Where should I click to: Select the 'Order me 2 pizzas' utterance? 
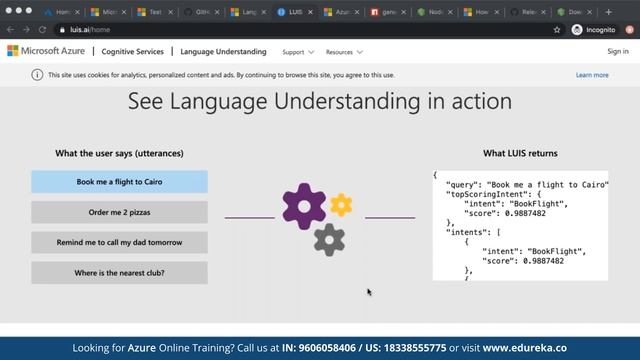click(119, 212)
